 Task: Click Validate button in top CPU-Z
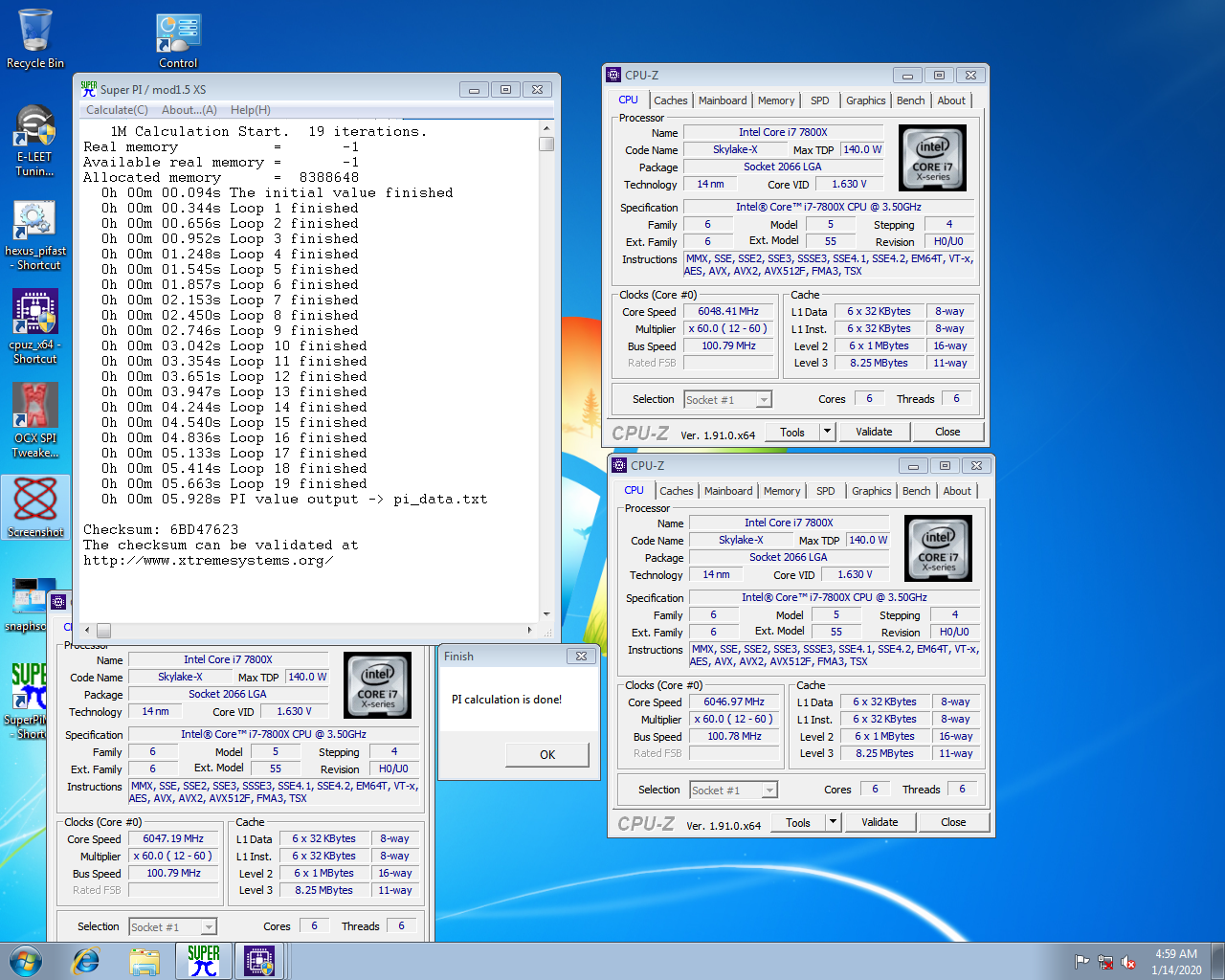click(x=874, y=432)
